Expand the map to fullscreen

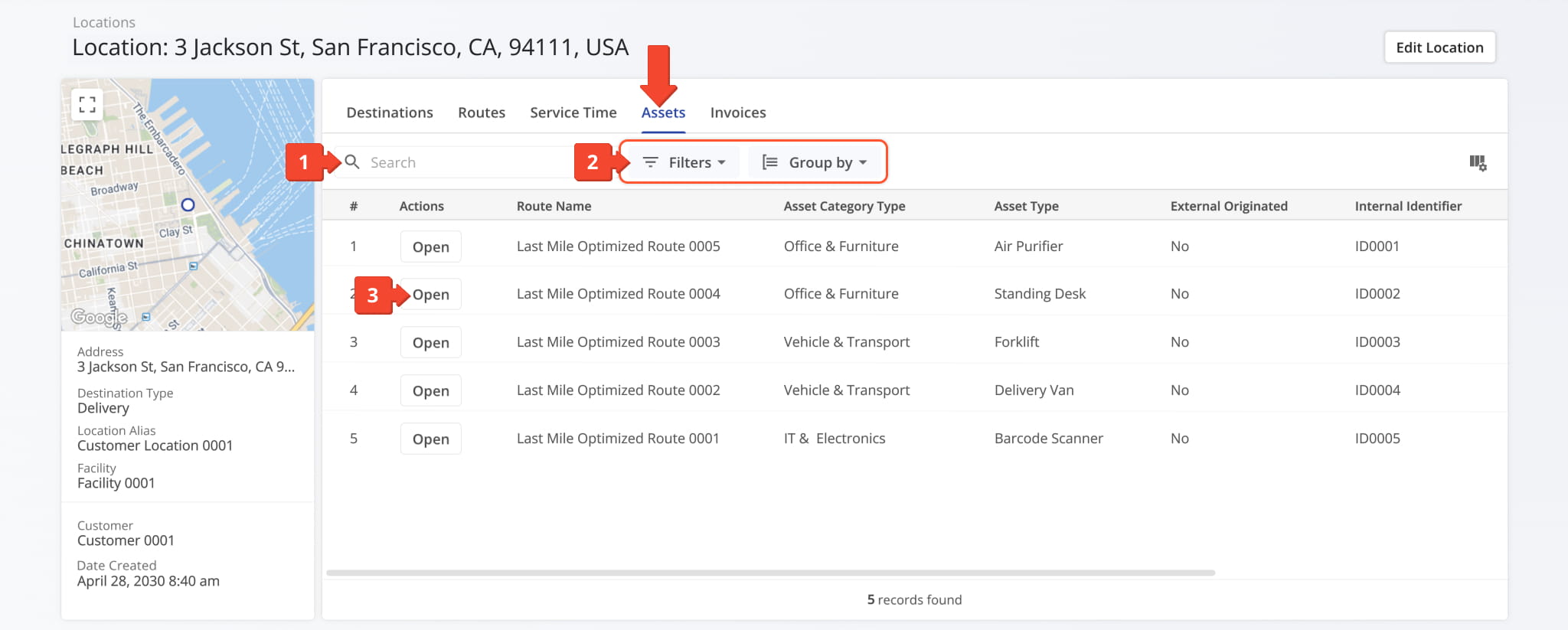(x=87, y=104)
